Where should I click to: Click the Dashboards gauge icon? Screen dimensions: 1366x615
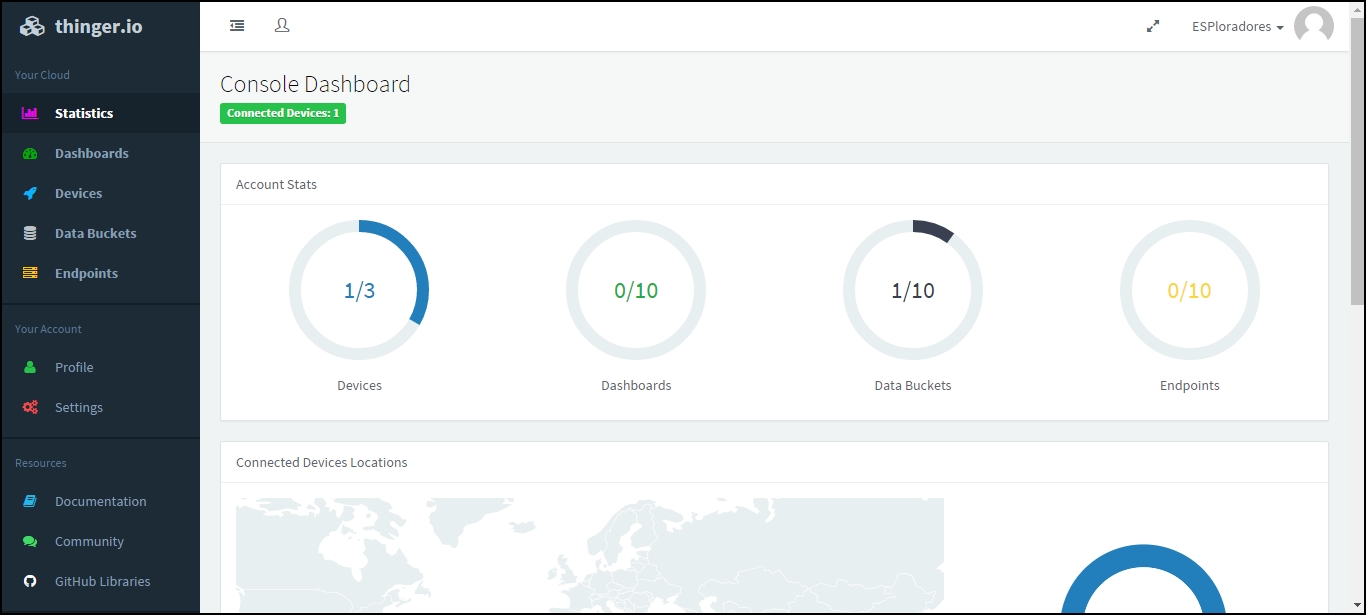[x=30, y=153]
